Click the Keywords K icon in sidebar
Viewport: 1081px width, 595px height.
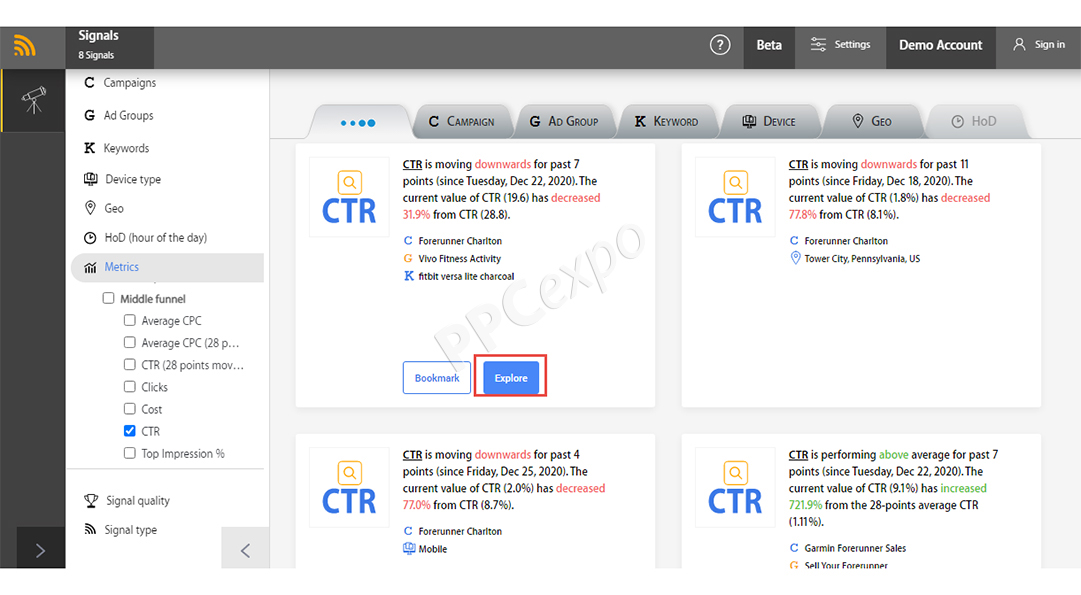click(x=90, y=148)
